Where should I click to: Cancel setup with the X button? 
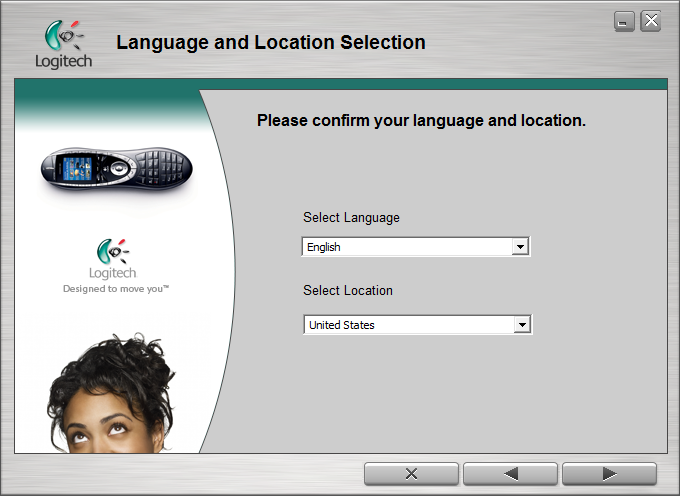(411, 474)
